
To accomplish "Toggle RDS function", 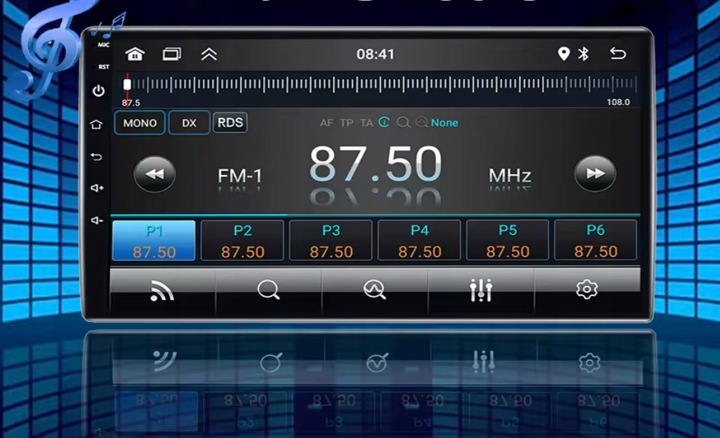I will pos(230,123).
